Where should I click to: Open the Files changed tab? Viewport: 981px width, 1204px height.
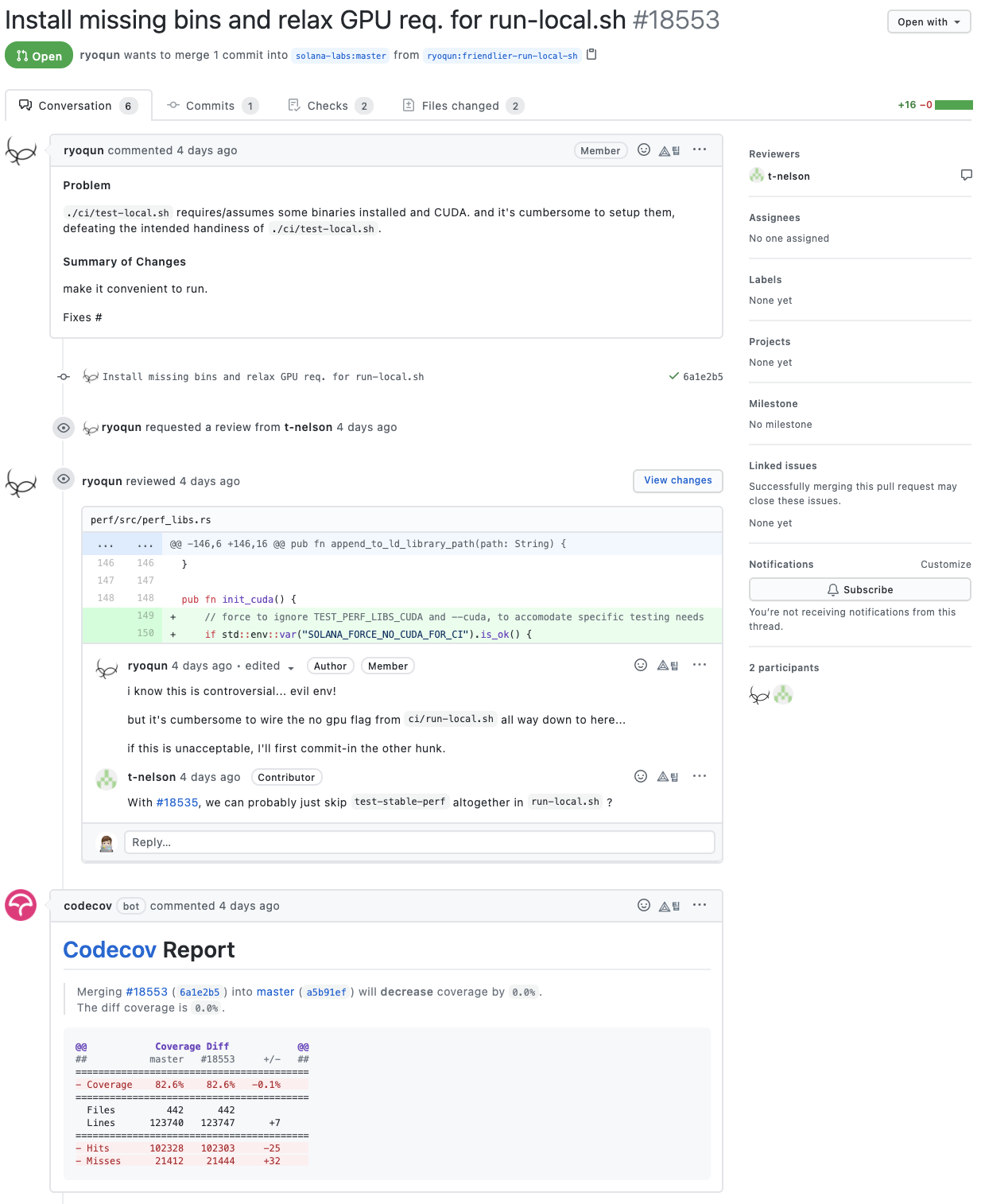(x=463, y=106)
